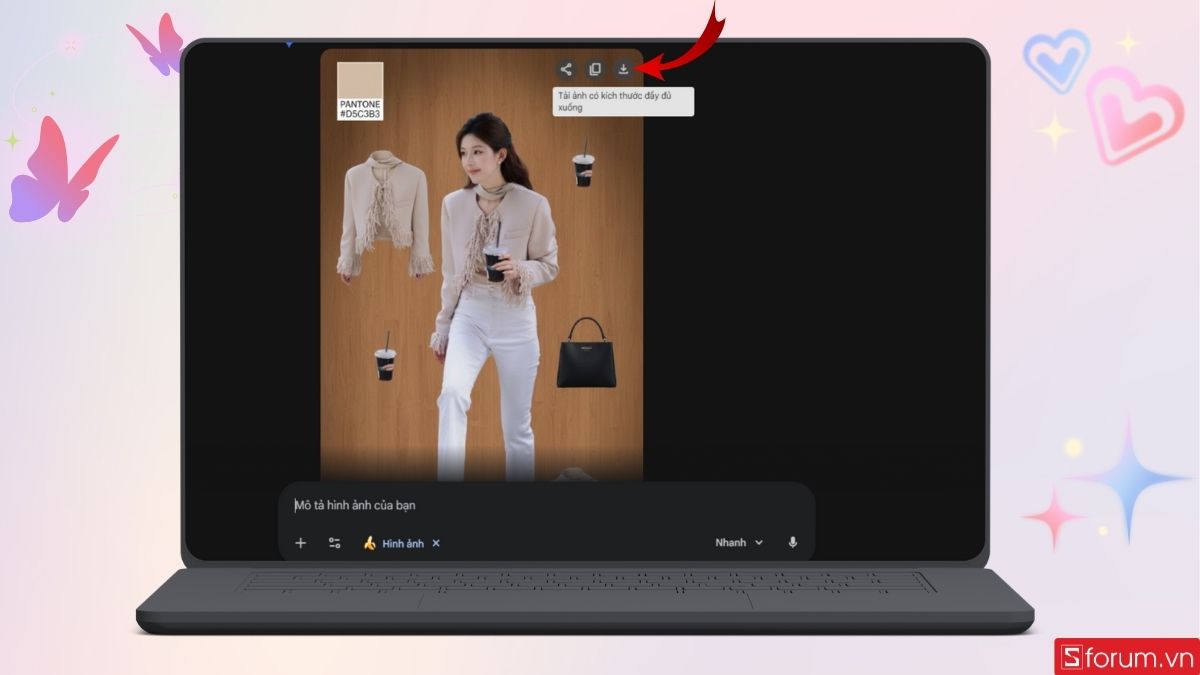1200x675 pixels.
Task: Activate the microphone voice input
Action: point(793,542)
